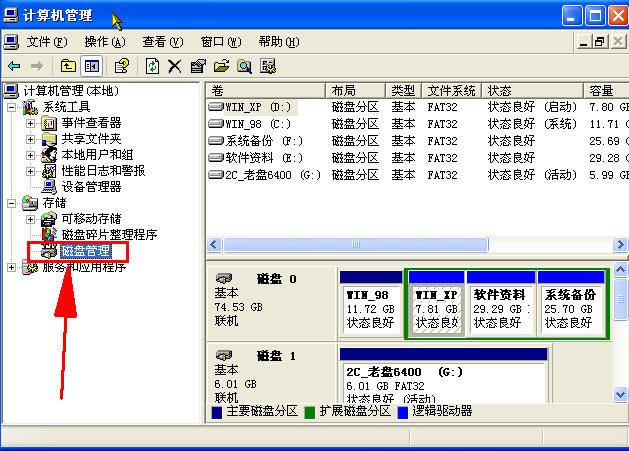Click the Delete X toolbar icon

point(174,66)
